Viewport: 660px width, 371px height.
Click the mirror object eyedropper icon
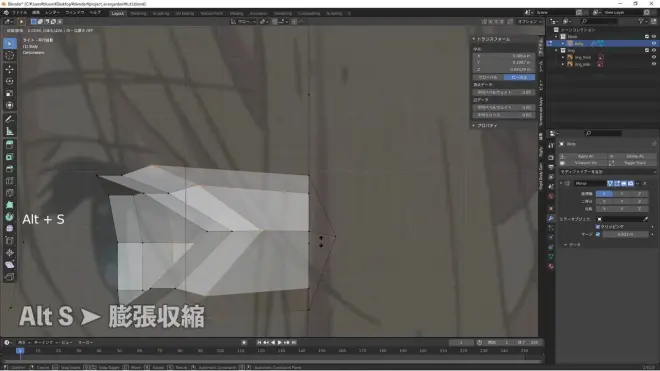coord(645,219)
